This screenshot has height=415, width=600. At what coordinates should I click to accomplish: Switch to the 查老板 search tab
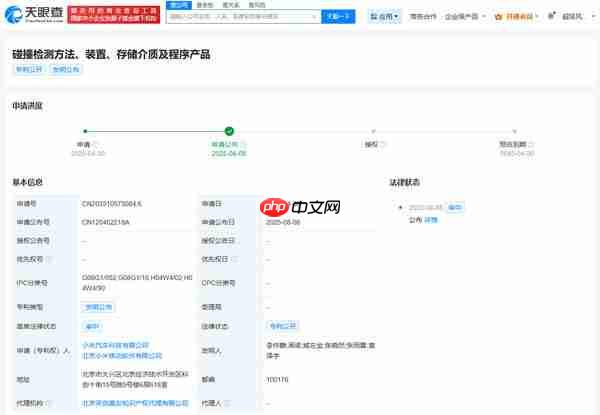click(204, 5)
